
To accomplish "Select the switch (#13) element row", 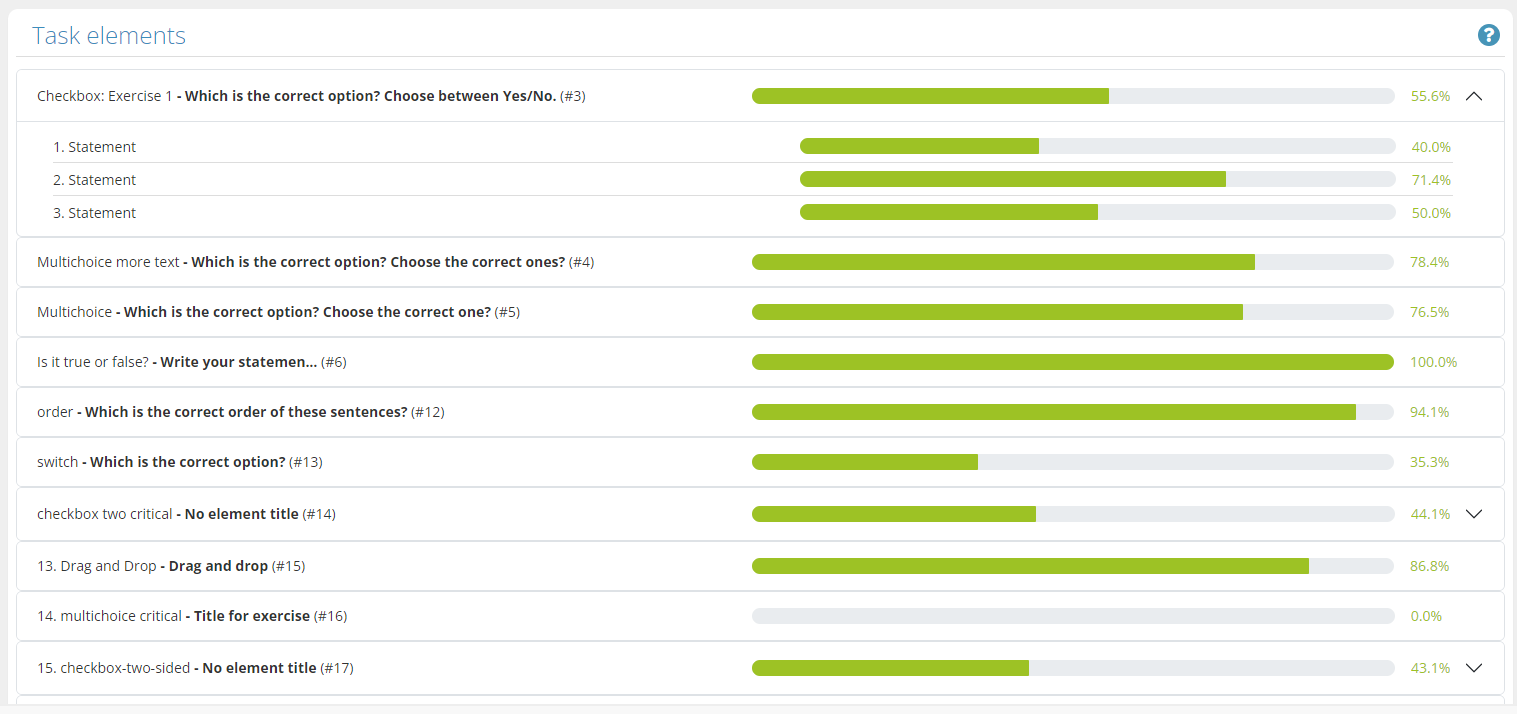I will pos(760,462).
